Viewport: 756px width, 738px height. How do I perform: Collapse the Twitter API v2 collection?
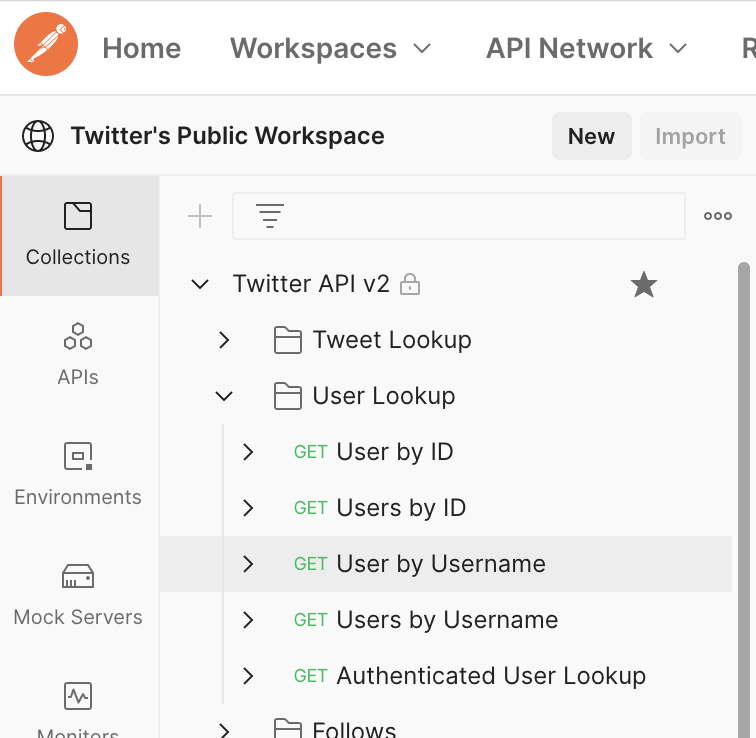(200, 285)
